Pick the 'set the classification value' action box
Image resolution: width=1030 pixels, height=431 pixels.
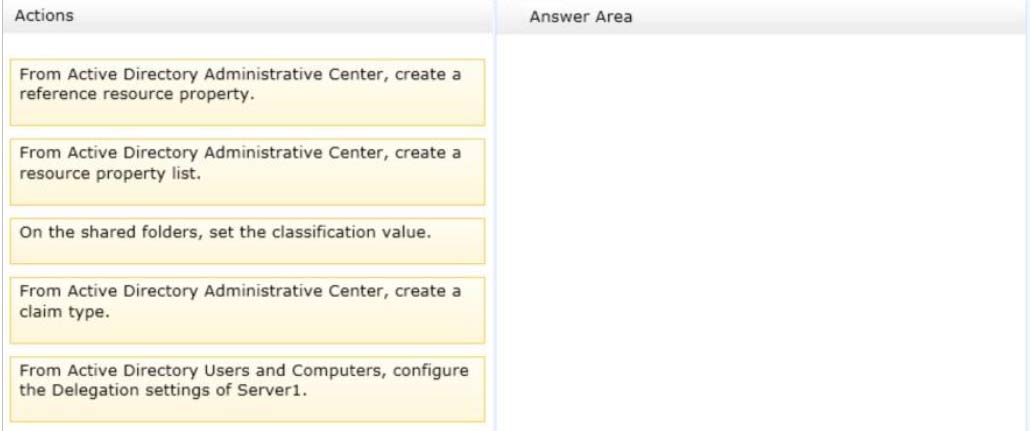coord(247,241)
